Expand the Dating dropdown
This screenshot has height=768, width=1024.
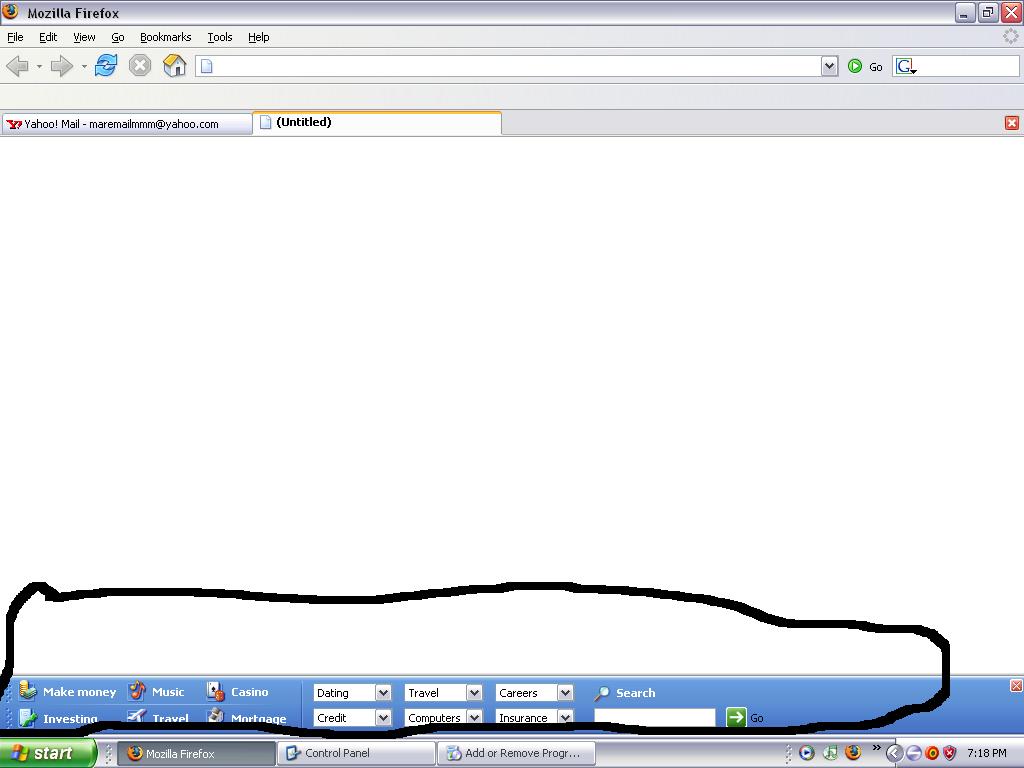click(x=383, y=693)
